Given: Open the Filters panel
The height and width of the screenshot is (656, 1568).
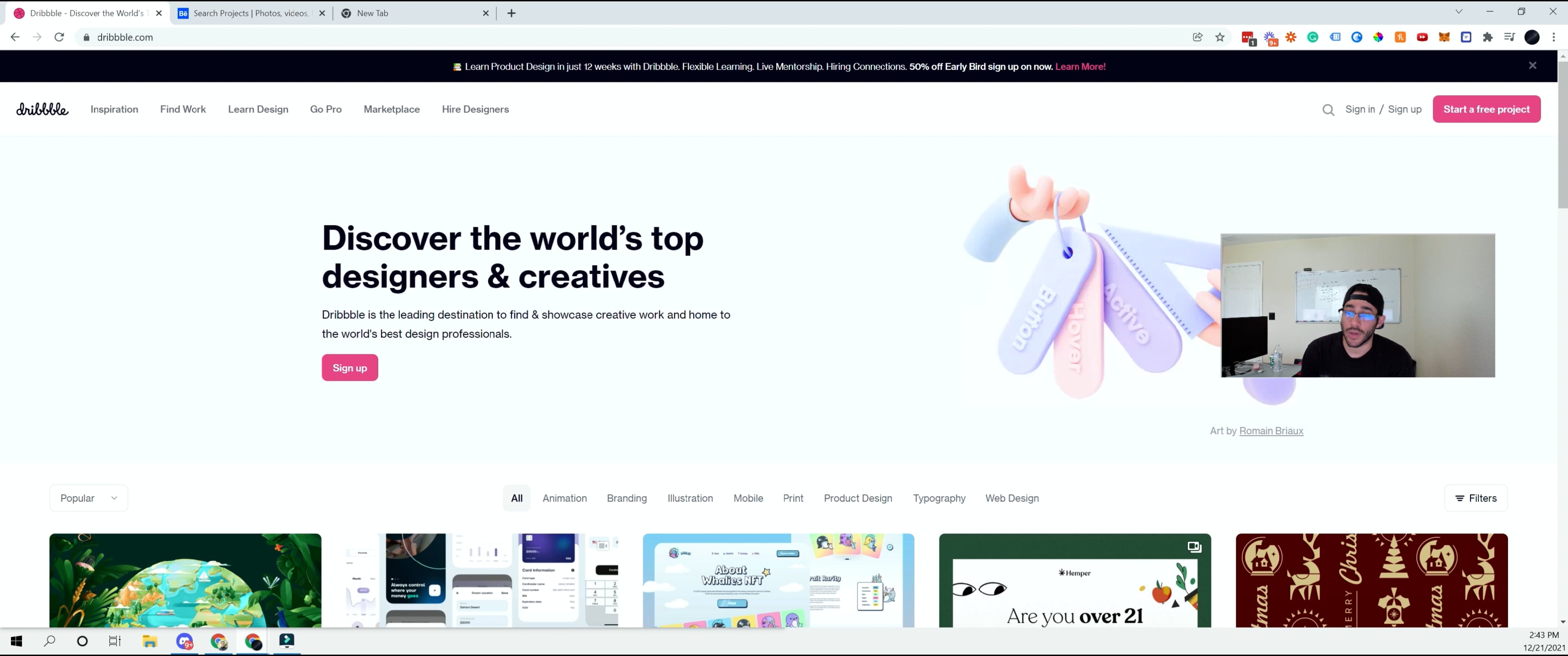Looking at the screenshot, I should tap(1475, 498).
